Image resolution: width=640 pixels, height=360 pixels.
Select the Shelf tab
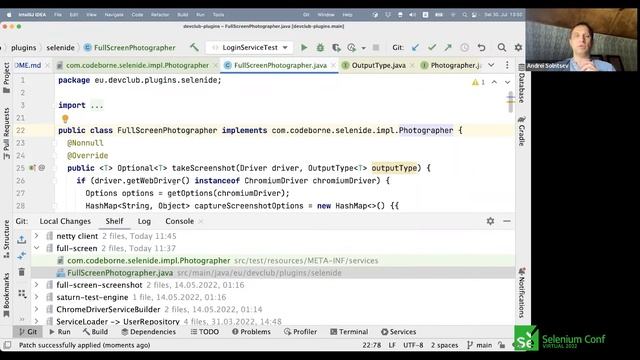(114, 221)
